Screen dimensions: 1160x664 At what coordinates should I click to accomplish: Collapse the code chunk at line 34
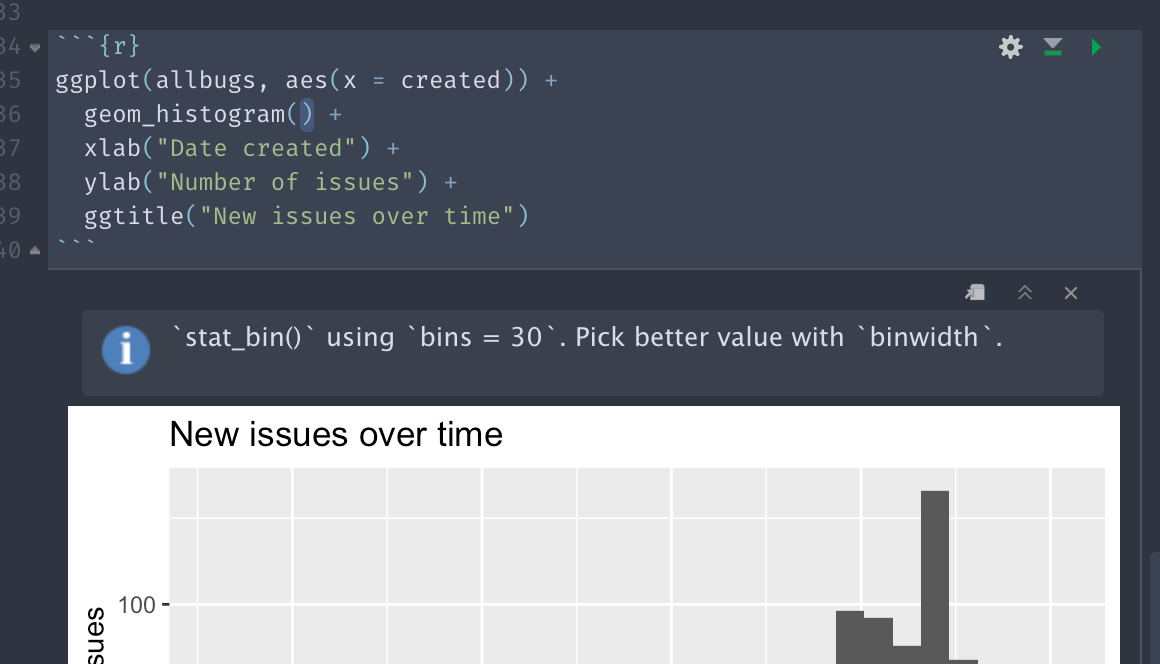pos(36,46)
